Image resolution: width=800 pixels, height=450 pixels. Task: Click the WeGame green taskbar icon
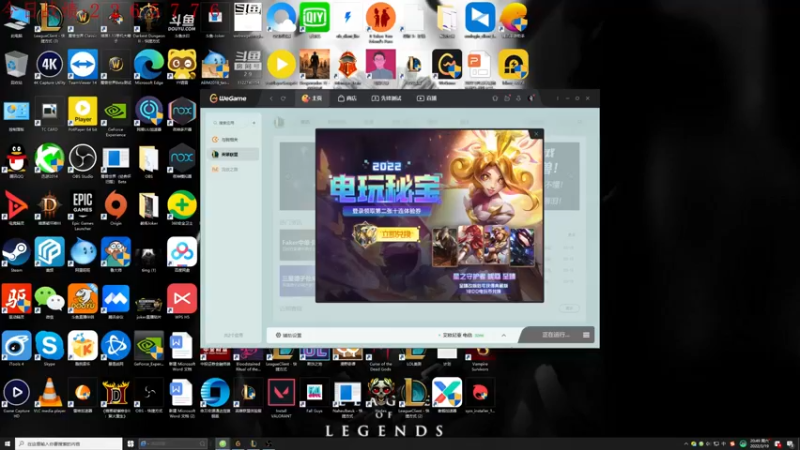(222, 443)
